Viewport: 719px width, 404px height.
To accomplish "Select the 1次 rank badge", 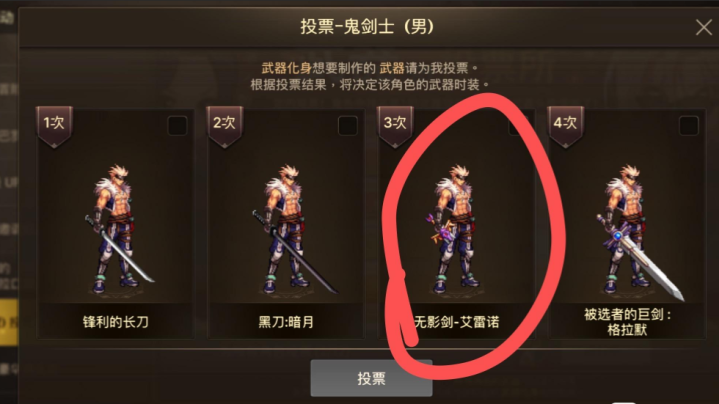I will [x=54, y=127].
